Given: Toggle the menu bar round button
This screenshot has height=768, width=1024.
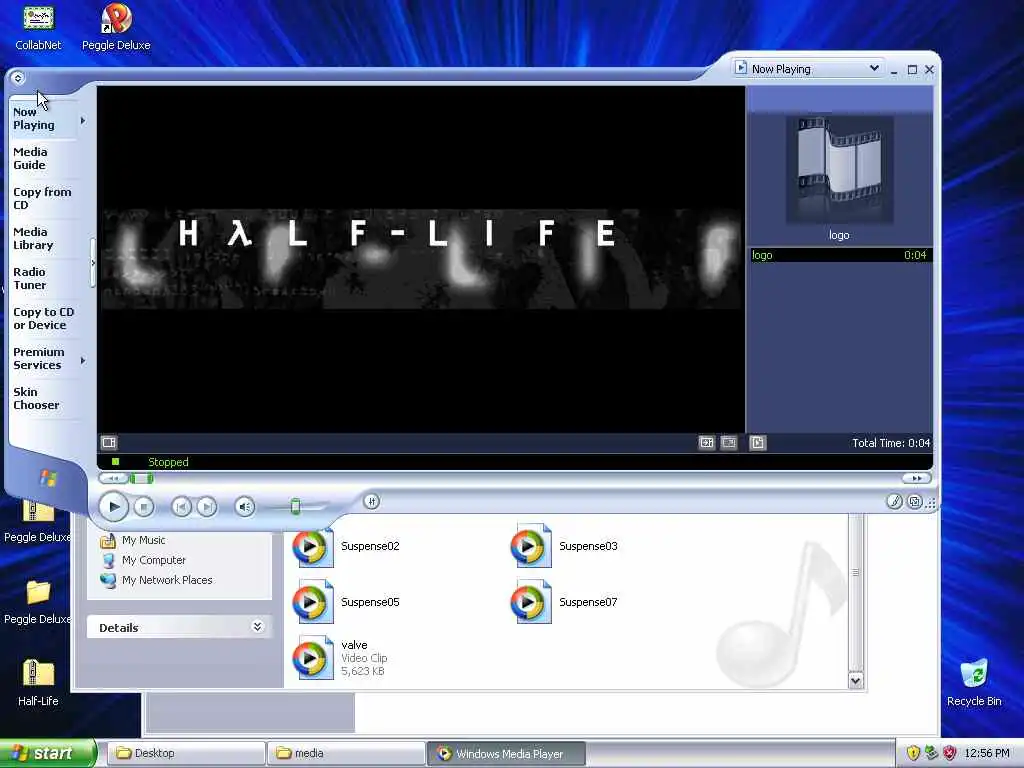Looking at the screenshot, I should [x=18, y=78].
